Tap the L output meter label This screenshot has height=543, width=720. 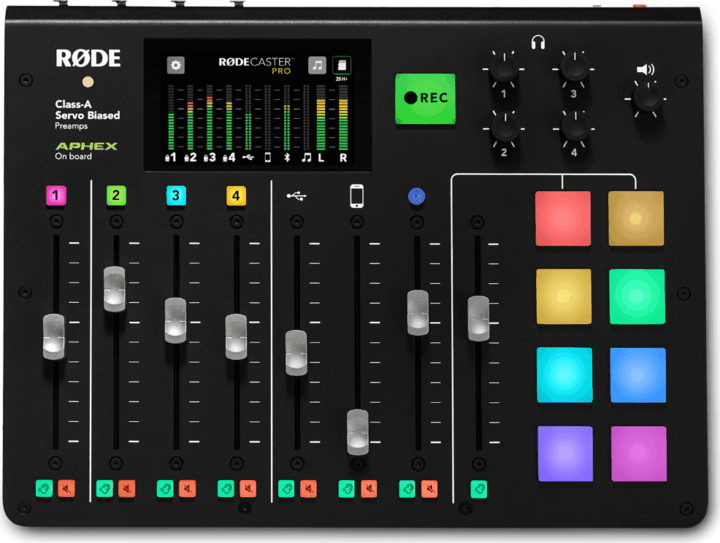[x=321, y=158]
